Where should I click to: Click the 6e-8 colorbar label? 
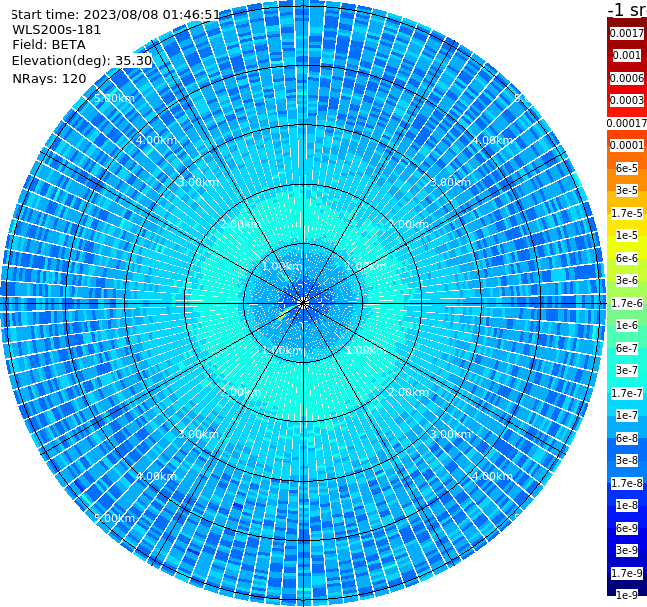[627, 438]
